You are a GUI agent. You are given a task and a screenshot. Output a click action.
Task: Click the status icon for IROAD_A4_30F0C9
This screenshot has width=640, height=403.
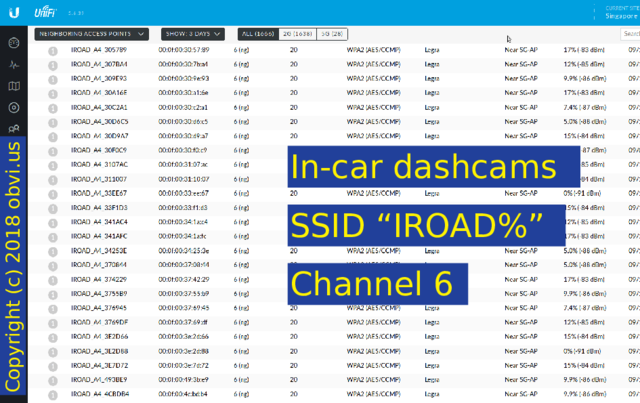pos(53,151)
